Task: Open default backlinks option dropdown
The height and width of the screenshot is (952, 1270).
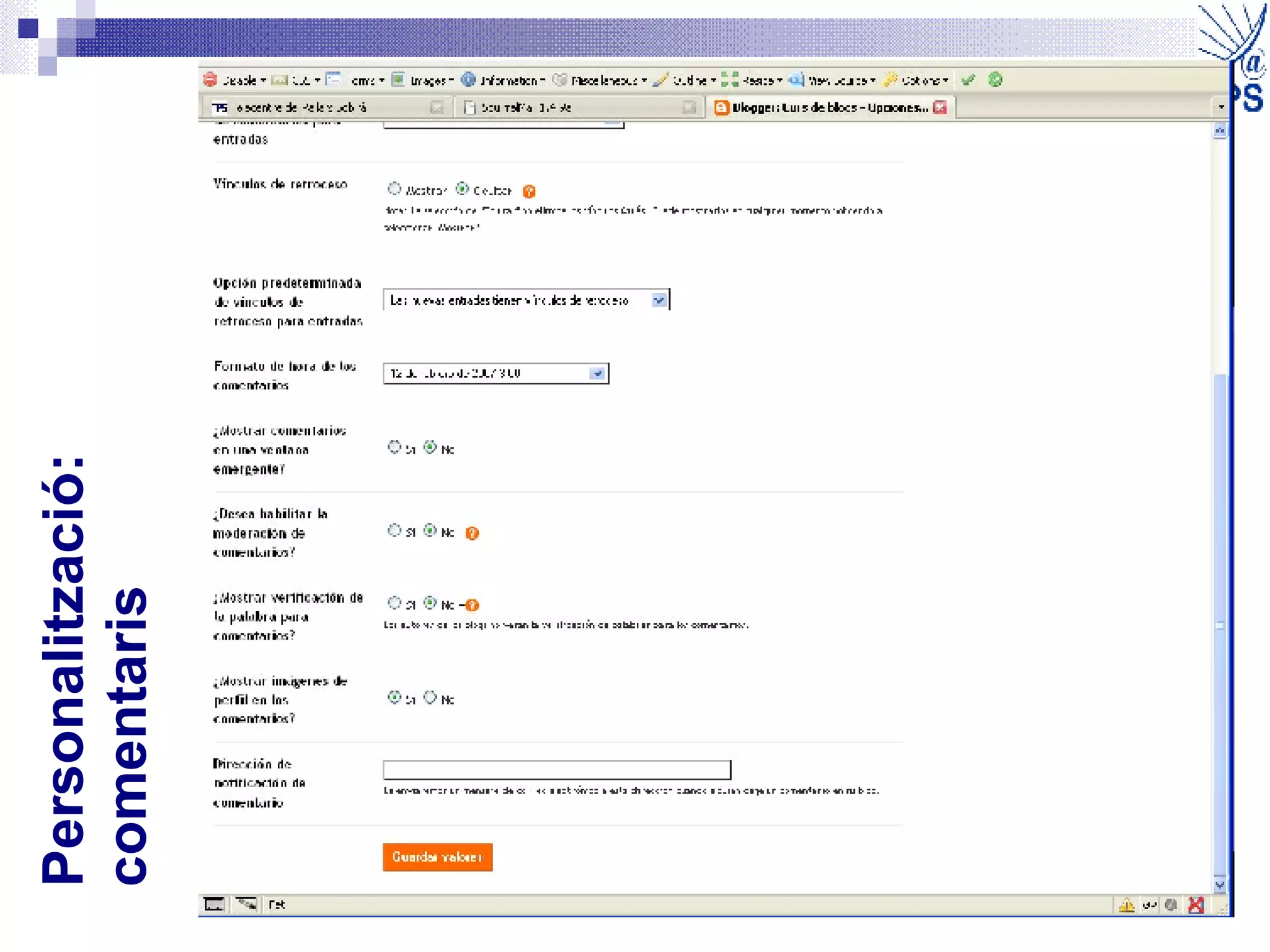Action: (659, 301)
